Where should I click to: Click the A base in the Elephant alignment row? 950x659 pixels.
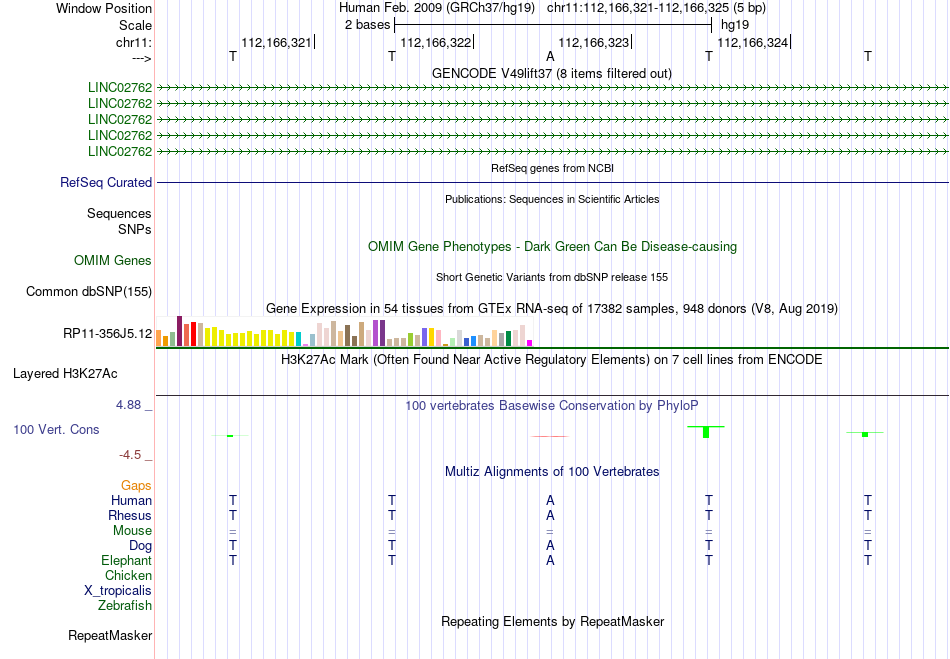tap(550, 560)
